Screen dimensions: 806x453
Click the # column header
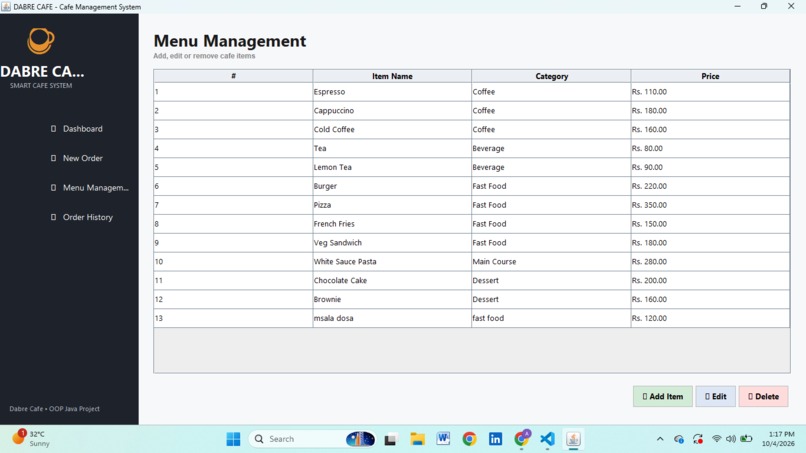[233, 76]
